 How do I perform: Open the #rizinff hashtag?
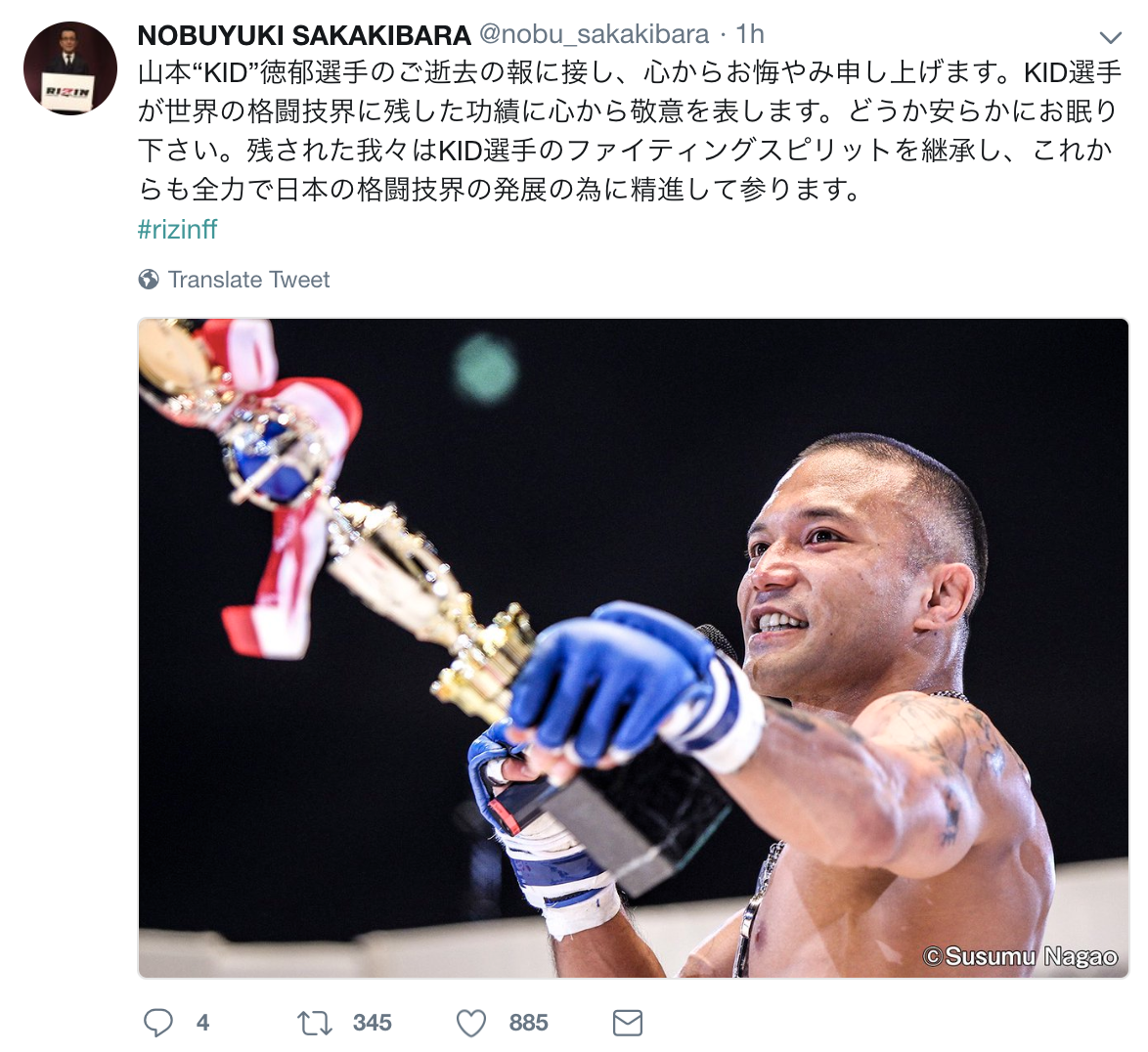[177, 229]
